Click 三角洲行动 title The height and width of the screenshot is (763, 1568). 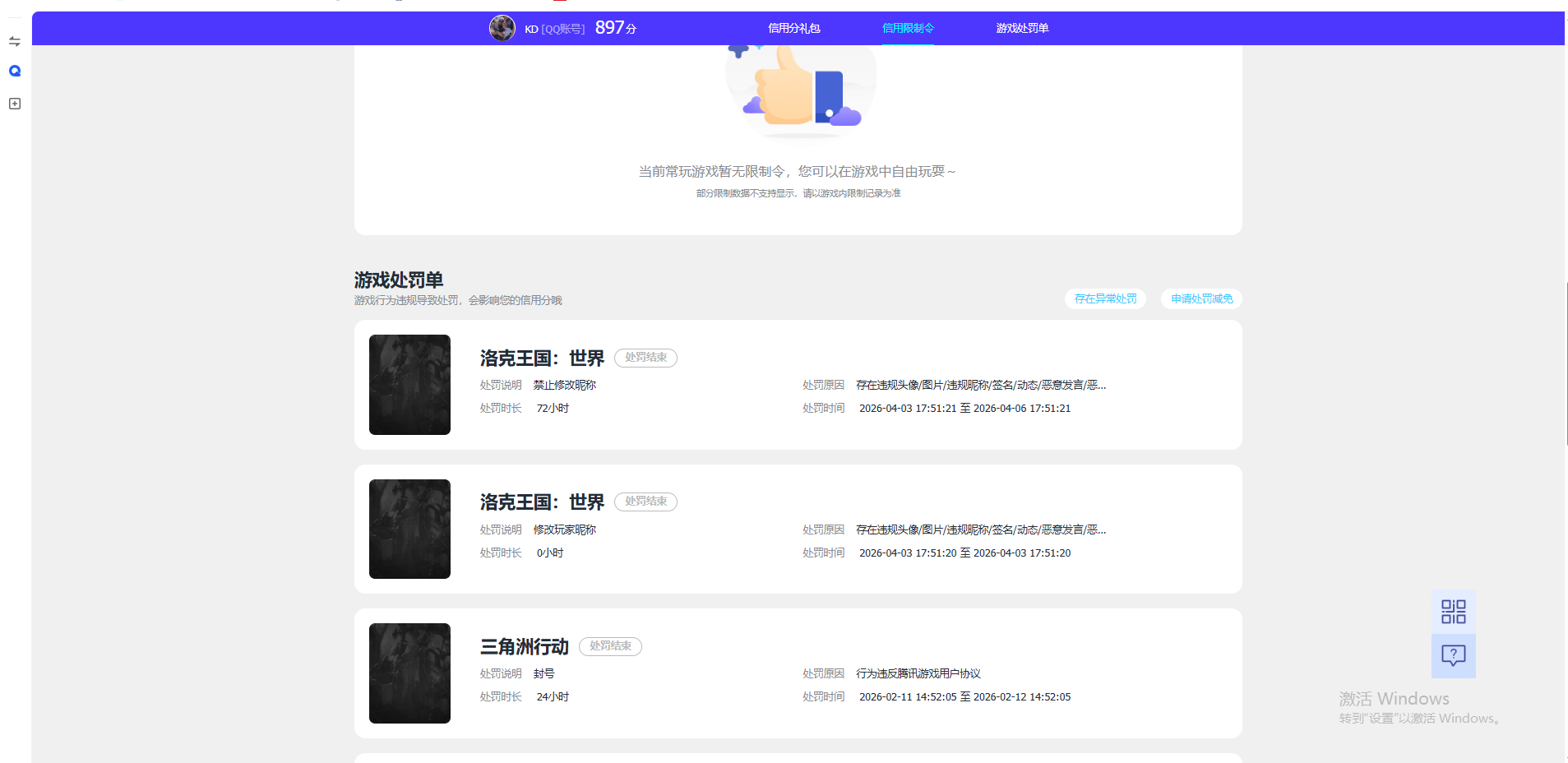(525, 647)
